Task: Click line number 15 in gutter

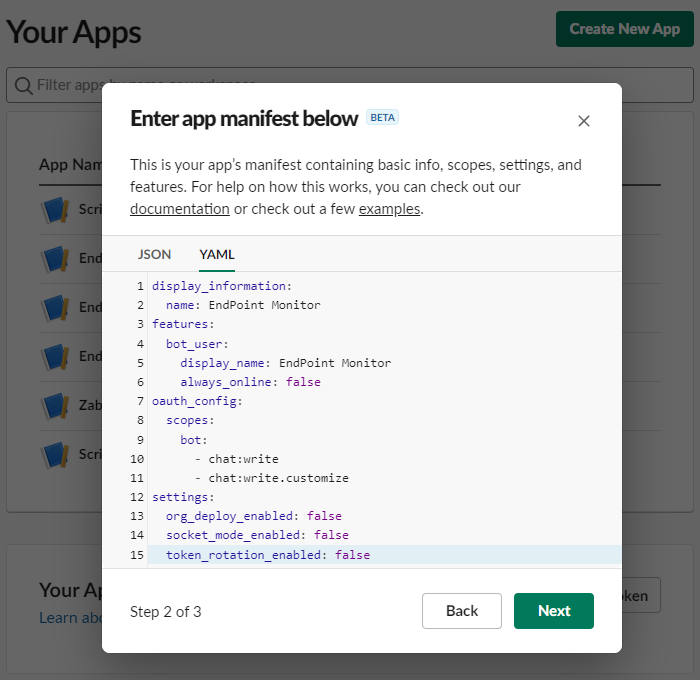Action: [137, 555]
